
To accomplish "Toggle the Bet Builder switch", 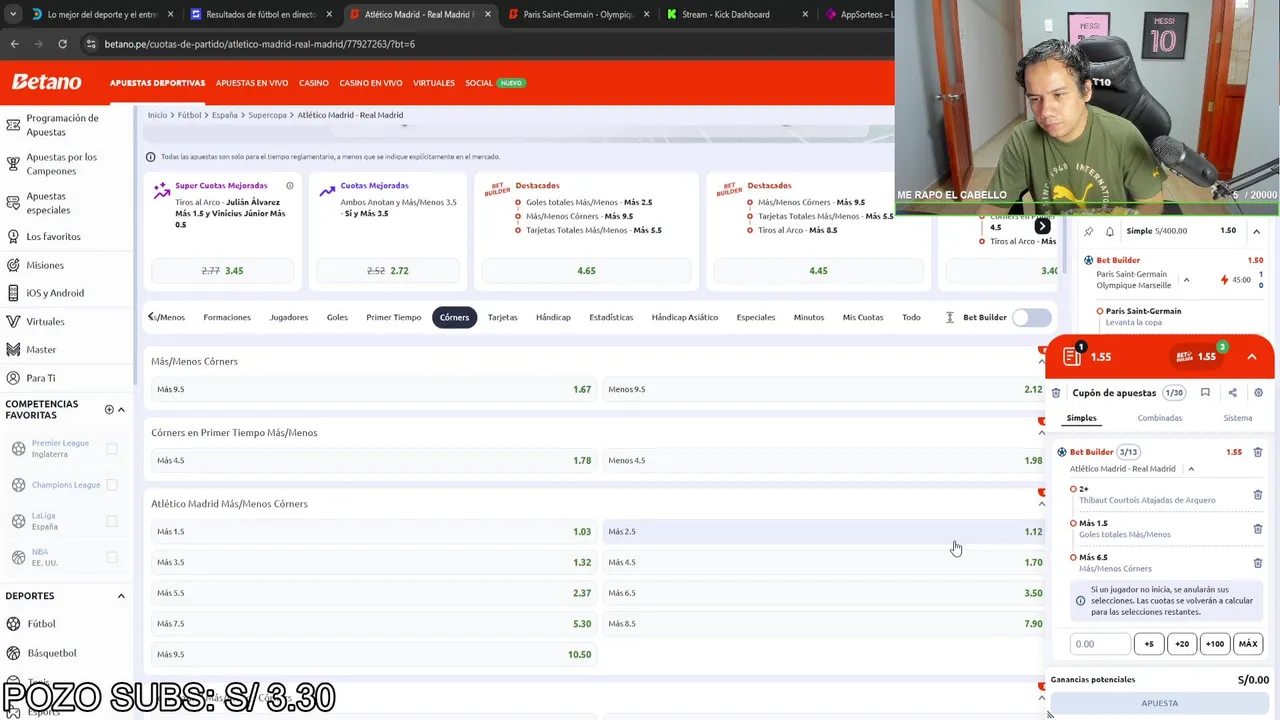I will pyautogui.click(x=1031, y=317).
